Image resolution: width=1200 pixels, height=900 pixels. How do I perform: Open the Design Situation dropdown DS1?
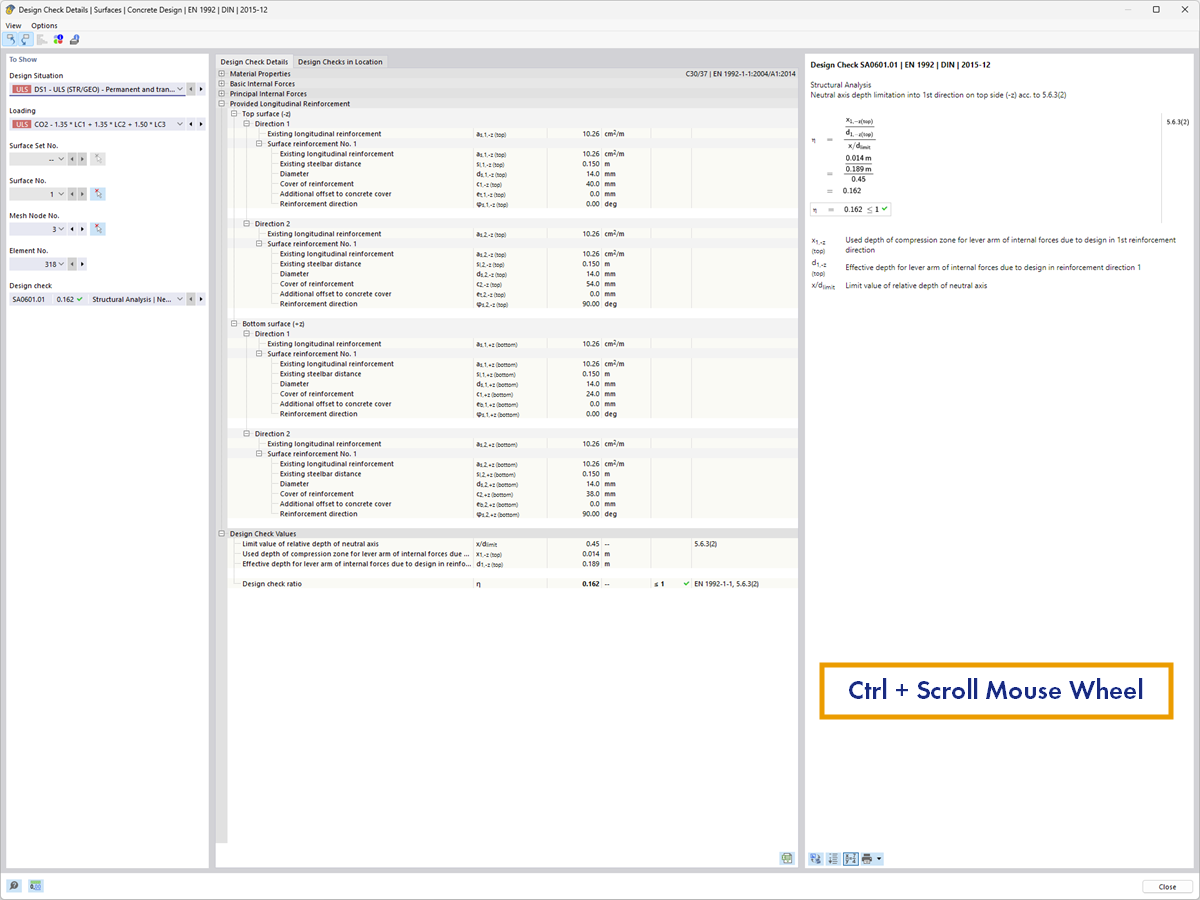(180, 89)
